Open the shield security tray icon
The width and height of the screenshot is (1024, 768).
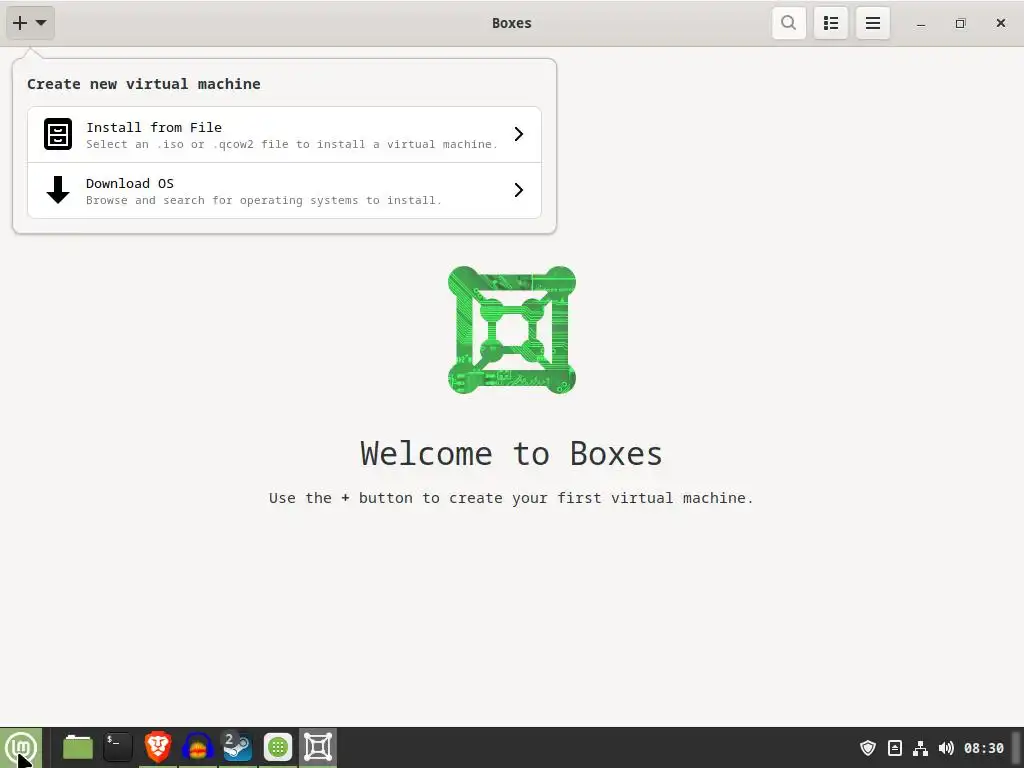coord(867,748)
